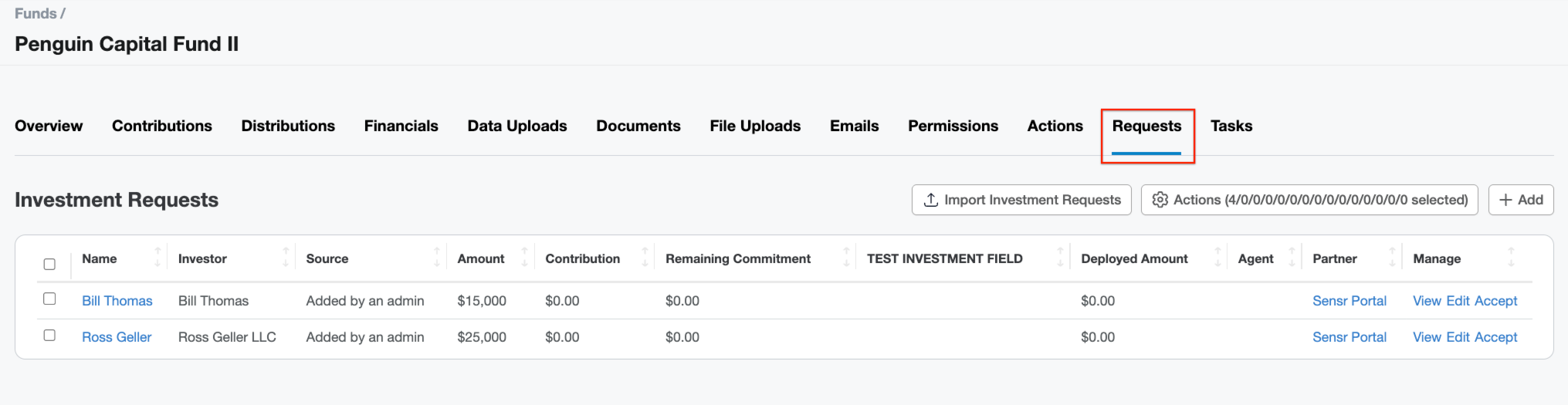Edit the Ross Geller investment request

click(x=1458, y=337)
